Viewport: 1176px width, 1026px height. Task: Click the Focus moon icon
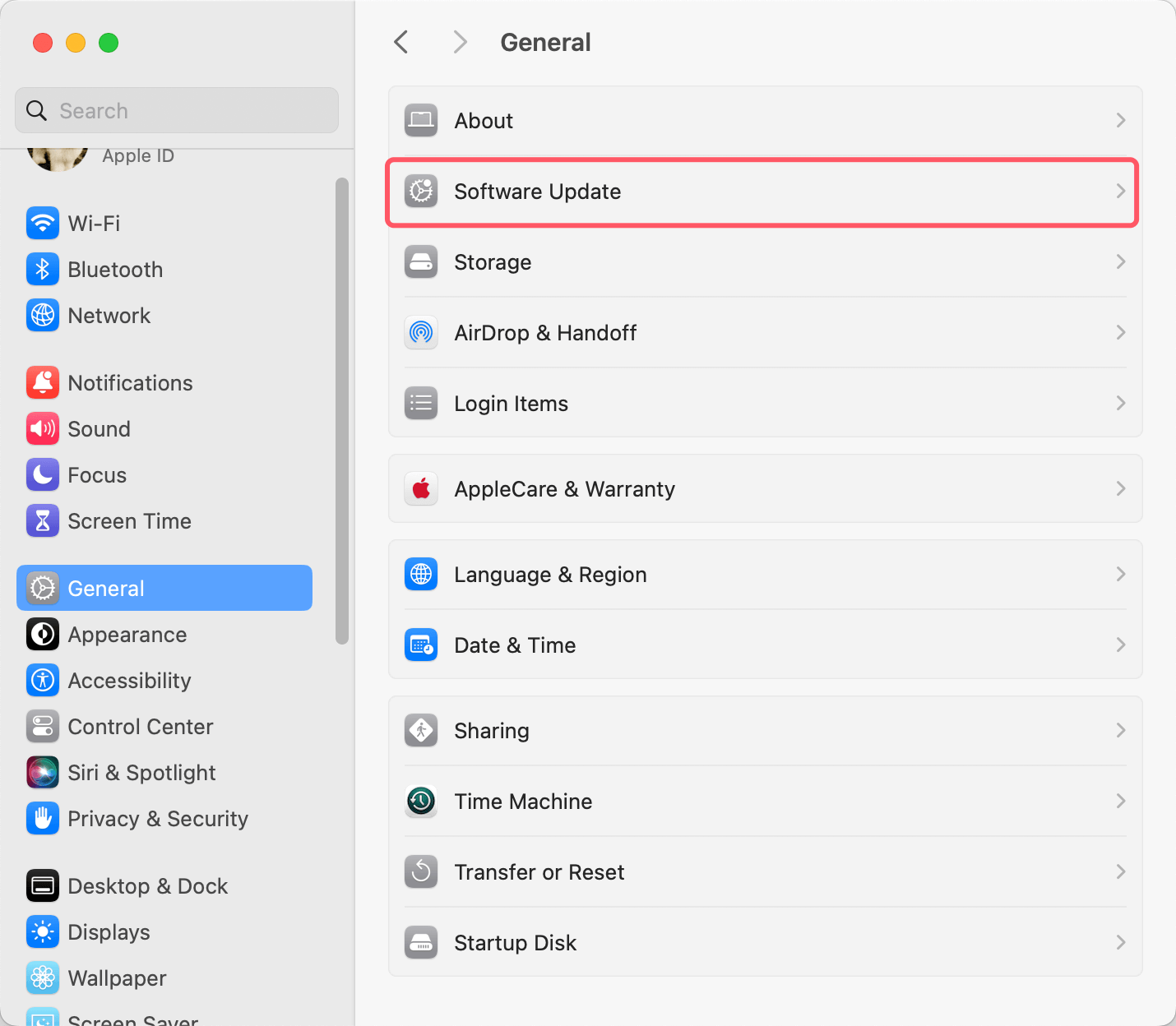(x=43, y=474)
